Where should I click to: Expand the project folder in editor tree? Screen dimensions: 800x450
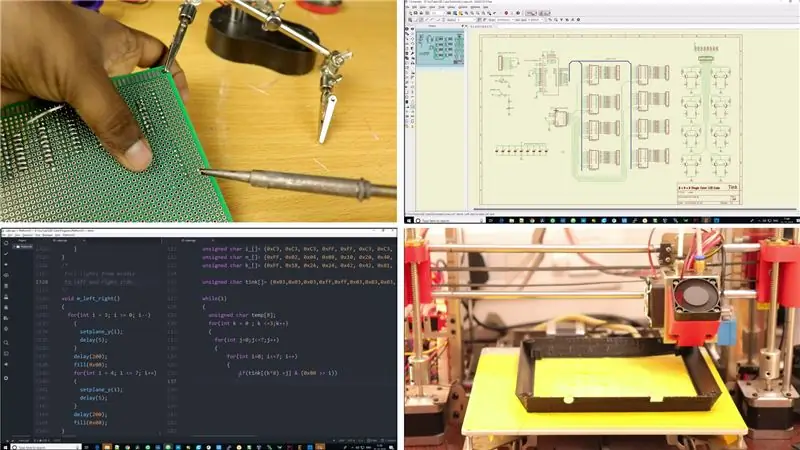(22, 246)
